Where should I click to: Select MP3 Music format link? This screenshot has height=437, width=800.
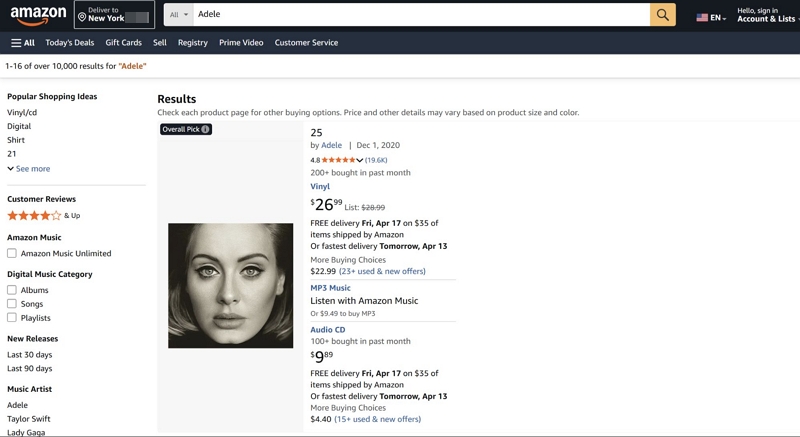pos(330,288)
